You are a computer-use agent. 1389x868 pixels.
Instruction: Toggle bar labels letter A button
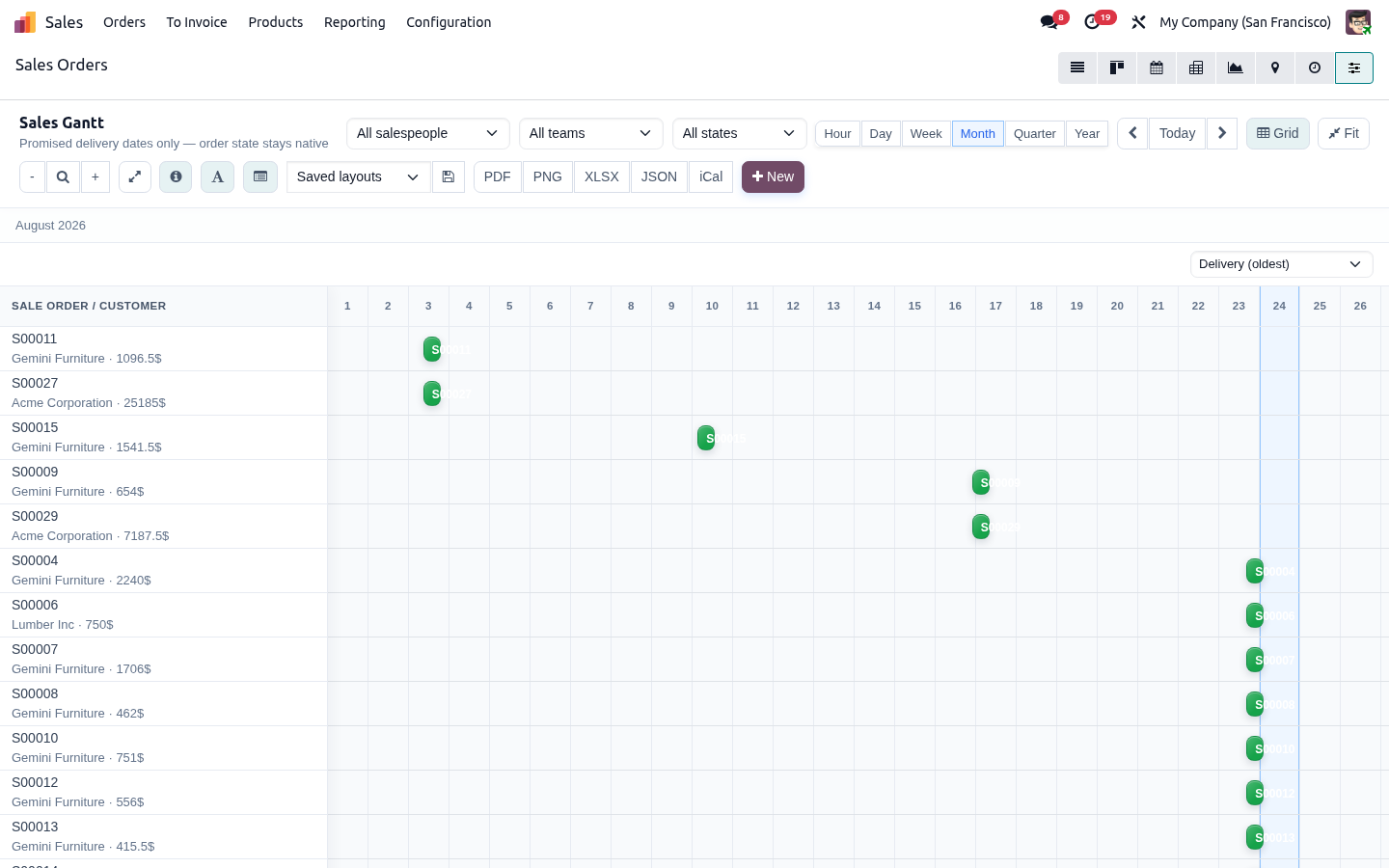217,176
